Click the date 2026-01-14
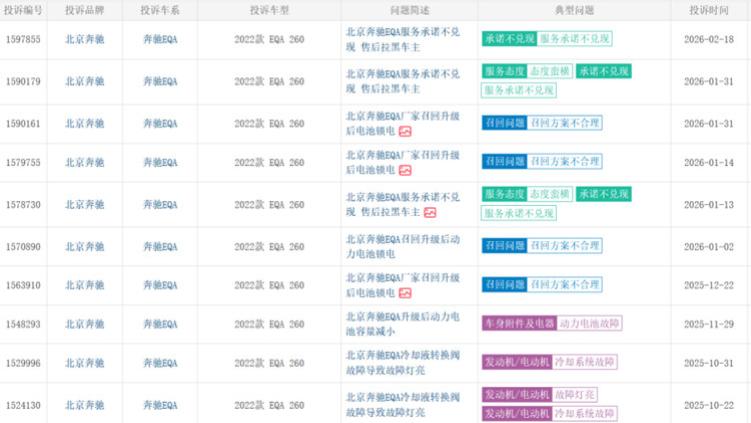 (x=709, y=162)
